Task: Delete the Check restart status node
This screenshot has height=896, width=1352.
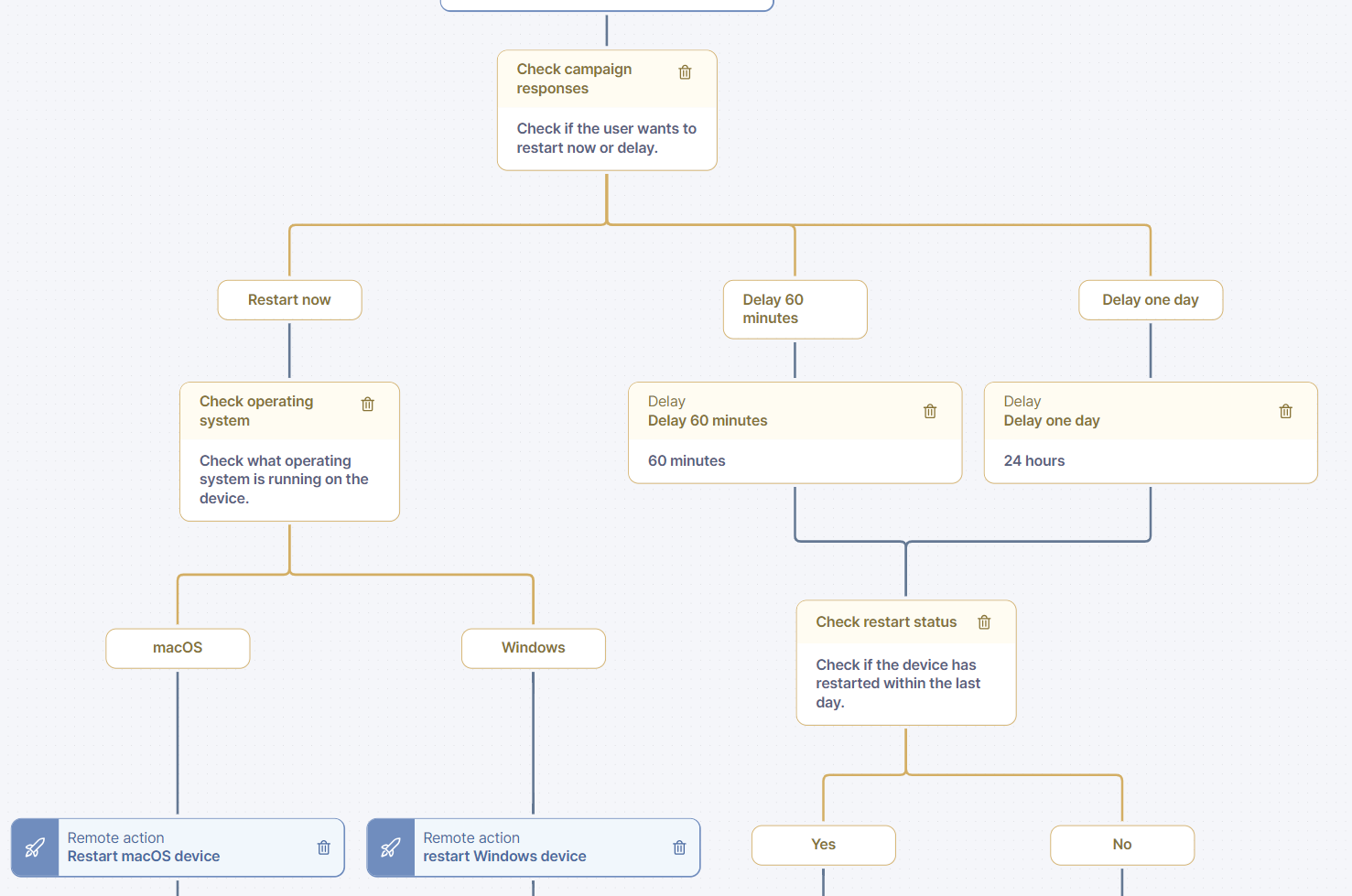Action: 984,622
